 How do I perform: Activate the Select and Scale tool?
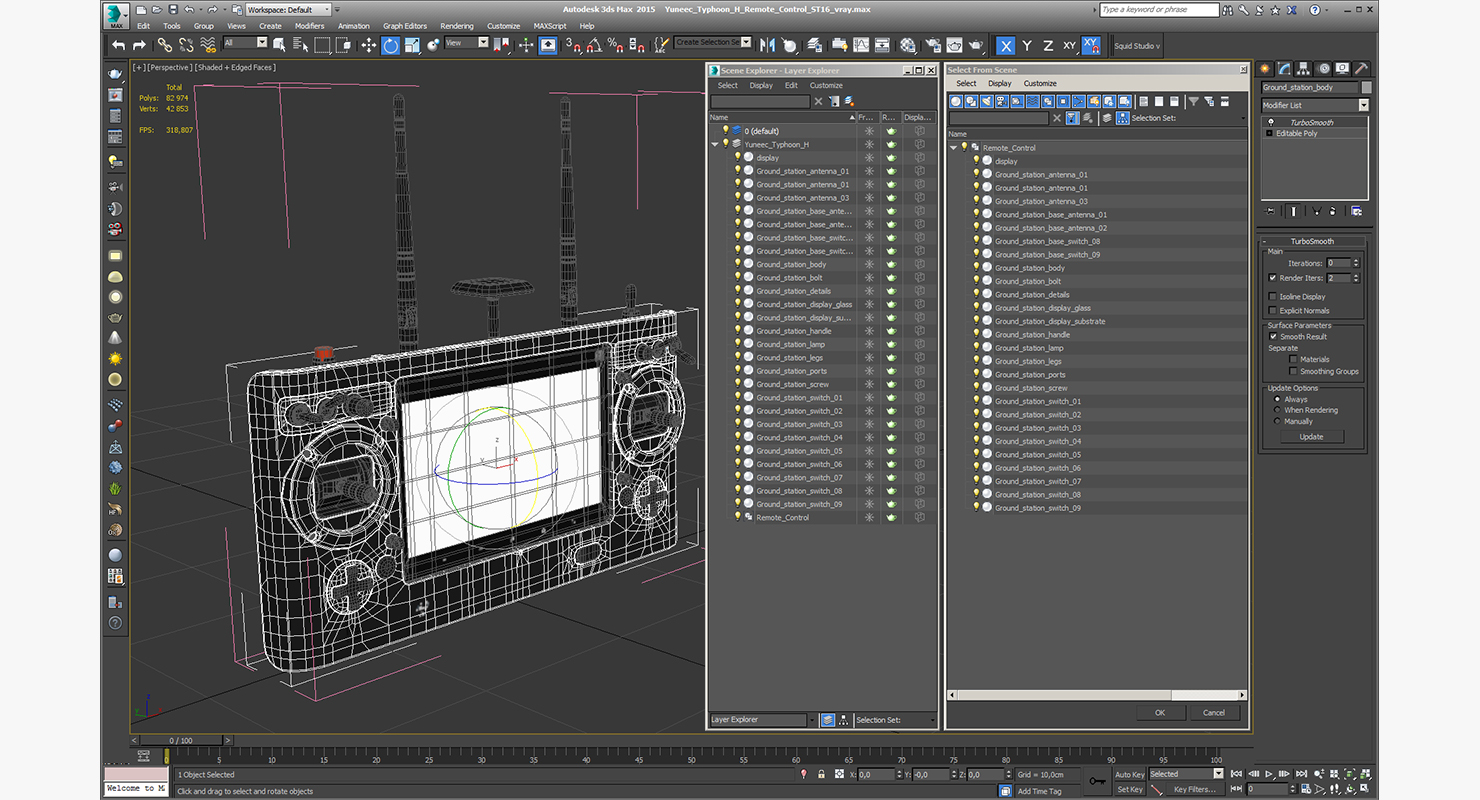point(411,45)
